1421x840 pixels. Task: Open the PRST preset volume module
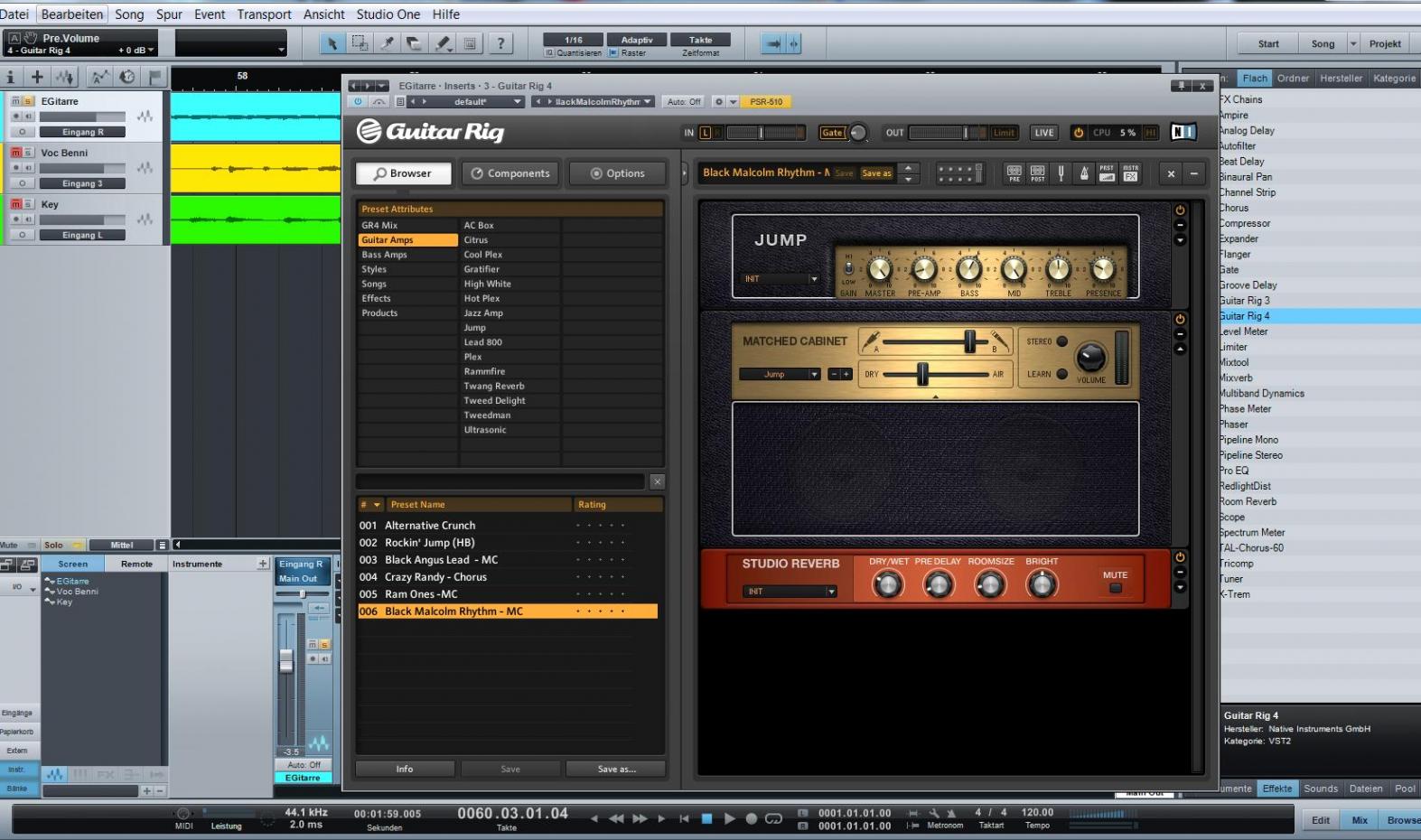(1107, 173)
